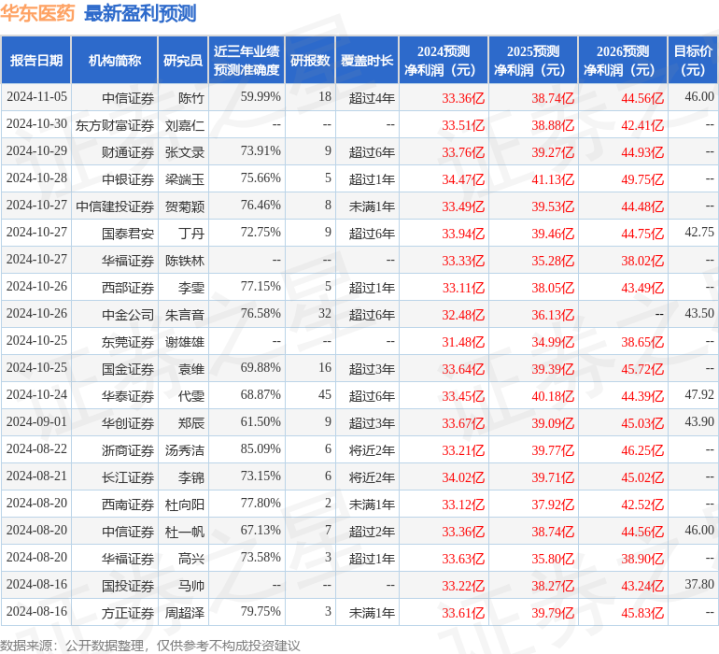Click the 华东医药 title text
The height and width of the screenshot is (654, 719).
pyautogui.click(x=38, y=13)
